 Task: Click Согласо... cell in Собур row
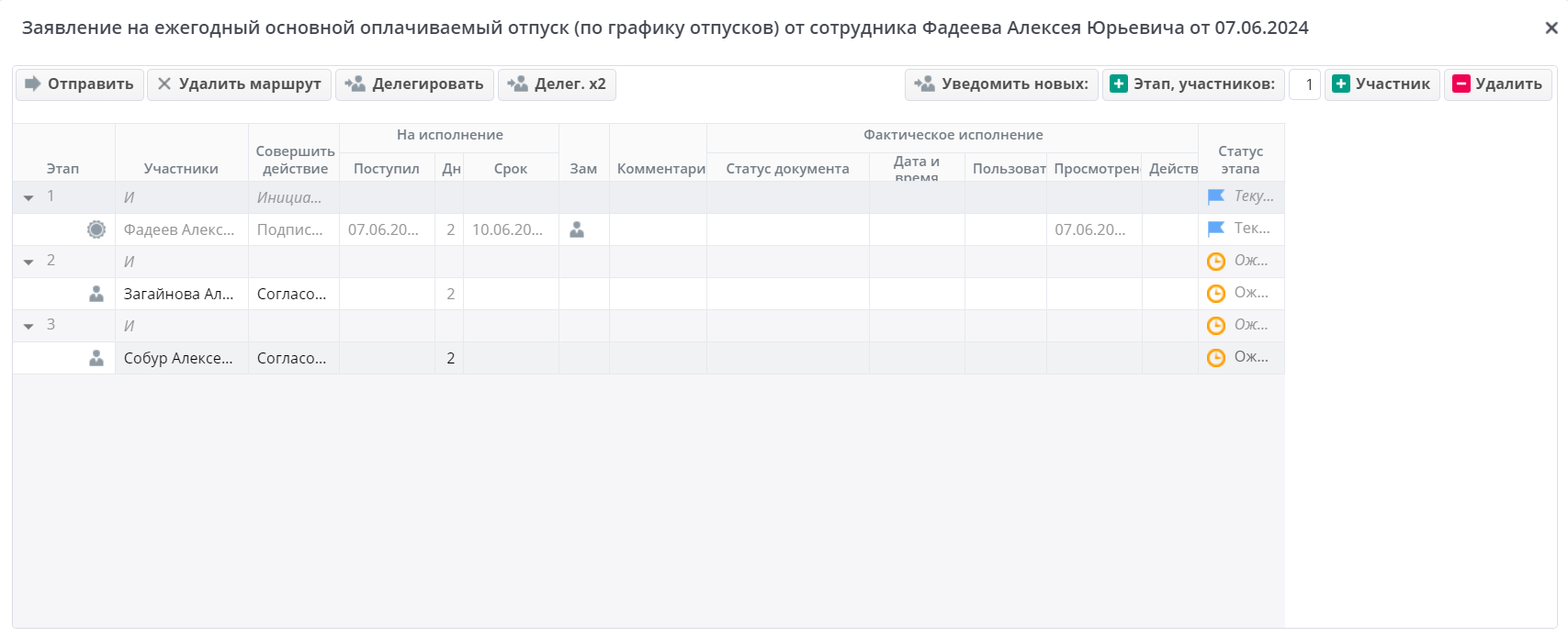(x=293, y=358)
